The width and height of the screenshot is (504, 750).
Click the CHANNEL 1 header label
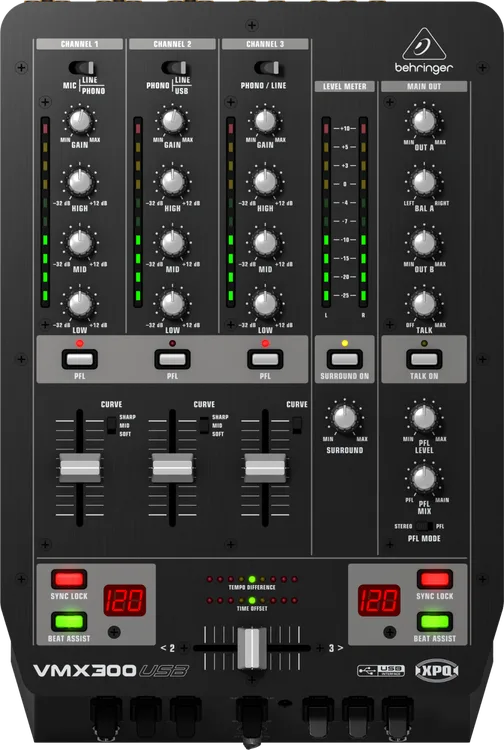click(79, 44)
